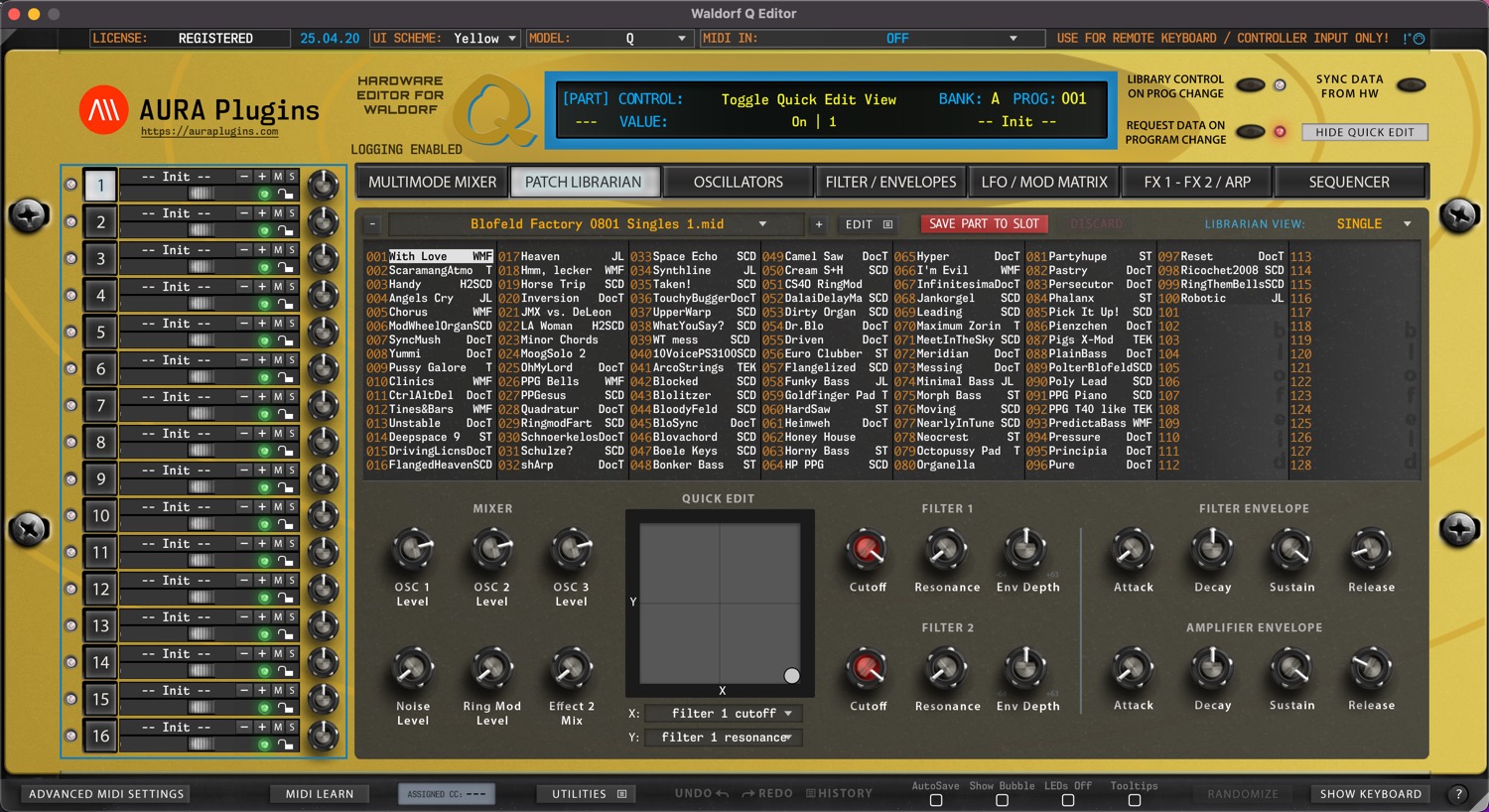Click the plus button on part 3
Image resolution: width=1489 pixels, height=812 pixels.
click(x=262, y=250)
